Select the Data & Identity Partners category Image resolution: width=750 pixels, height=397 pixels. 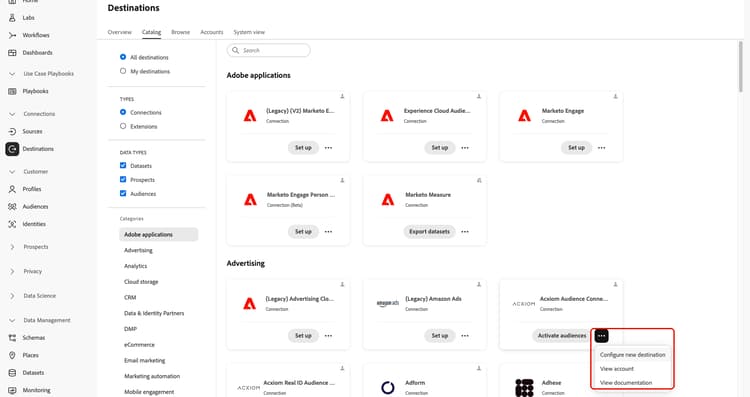154,313
